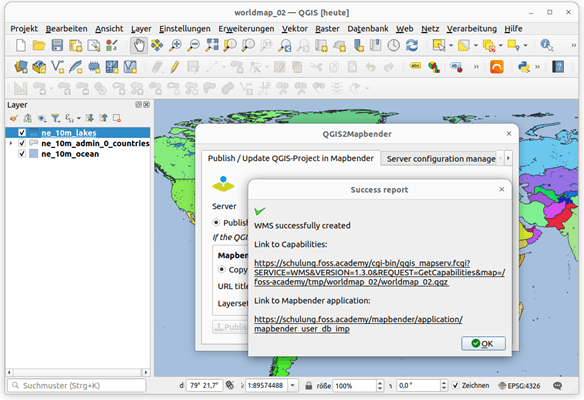The image size is (584, 400).
Task: Expand the toolbar overflow chevron at the right end
Action: (574, 45)
